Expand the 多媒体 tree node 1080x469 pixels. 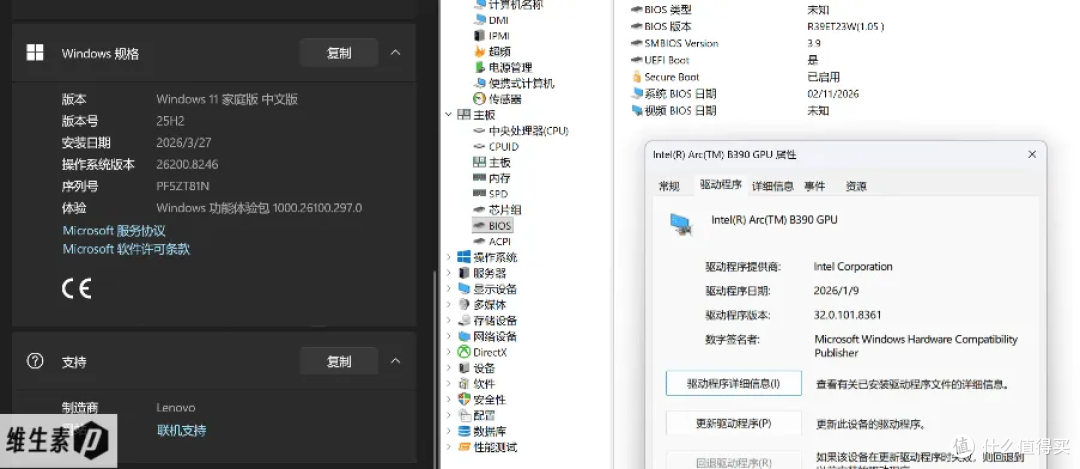[448, 304]
